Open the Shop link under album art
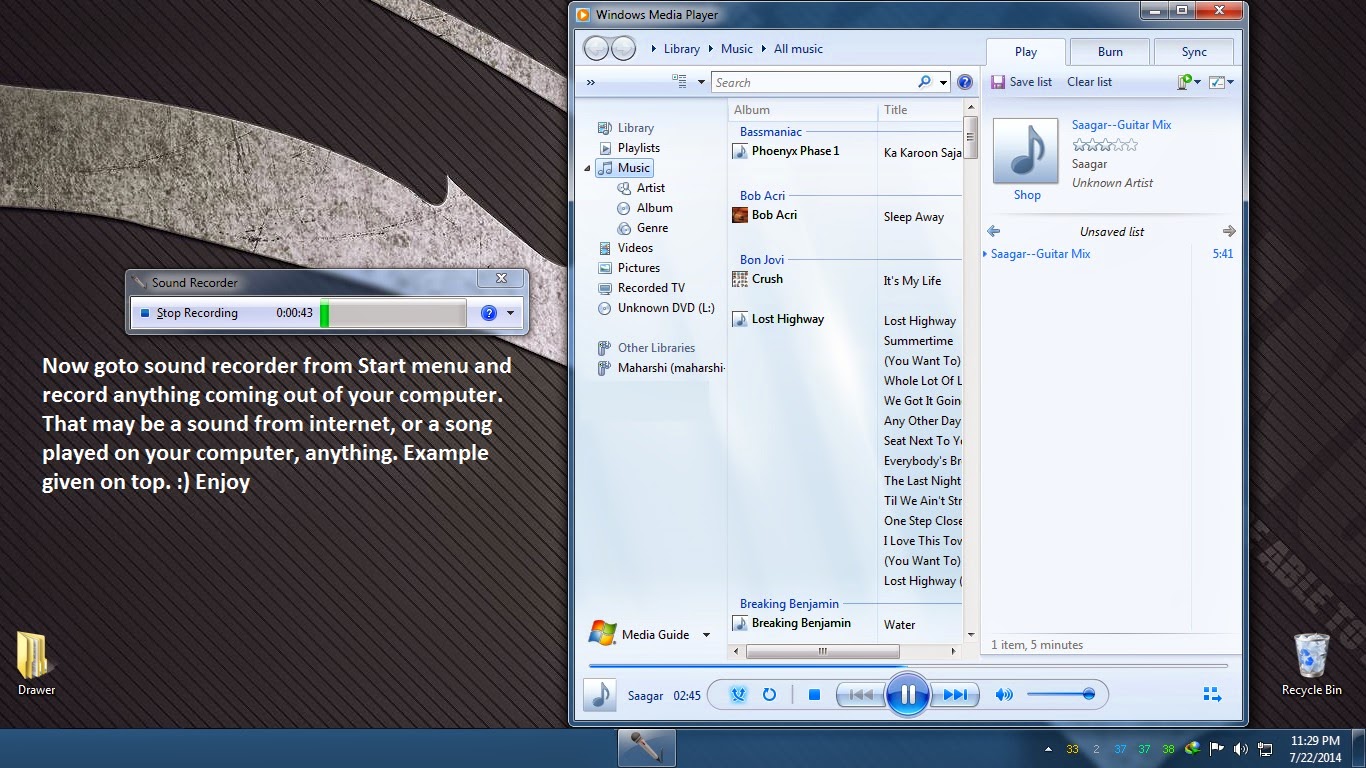 click(1027, 195)
